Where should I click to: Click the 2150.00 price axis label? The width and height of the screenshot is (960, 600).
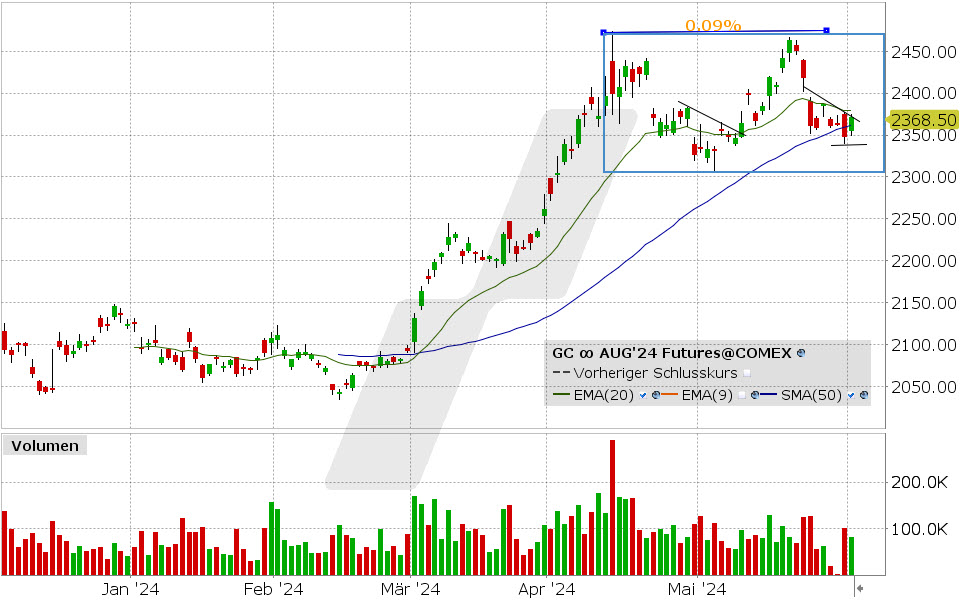coord(923,303)
